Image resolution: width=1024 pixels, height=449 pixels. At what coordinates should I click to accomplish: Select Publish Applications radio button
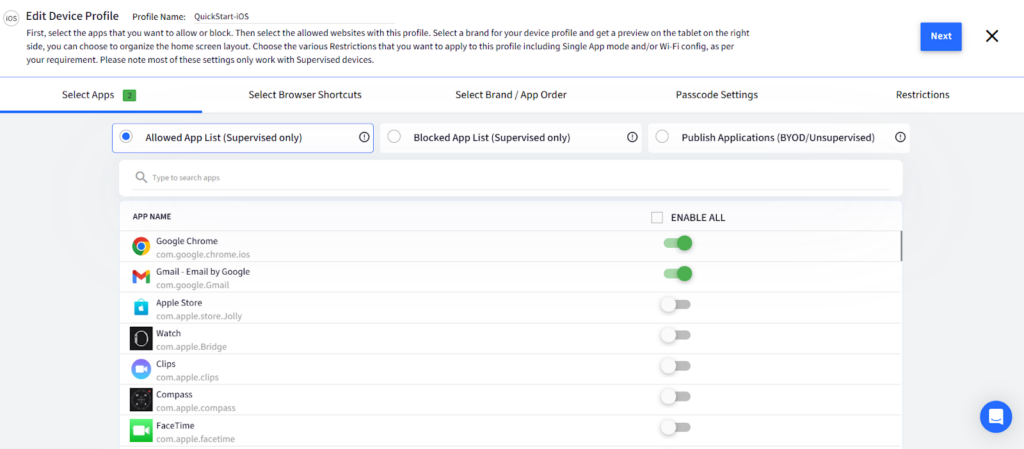pos(663,137)
